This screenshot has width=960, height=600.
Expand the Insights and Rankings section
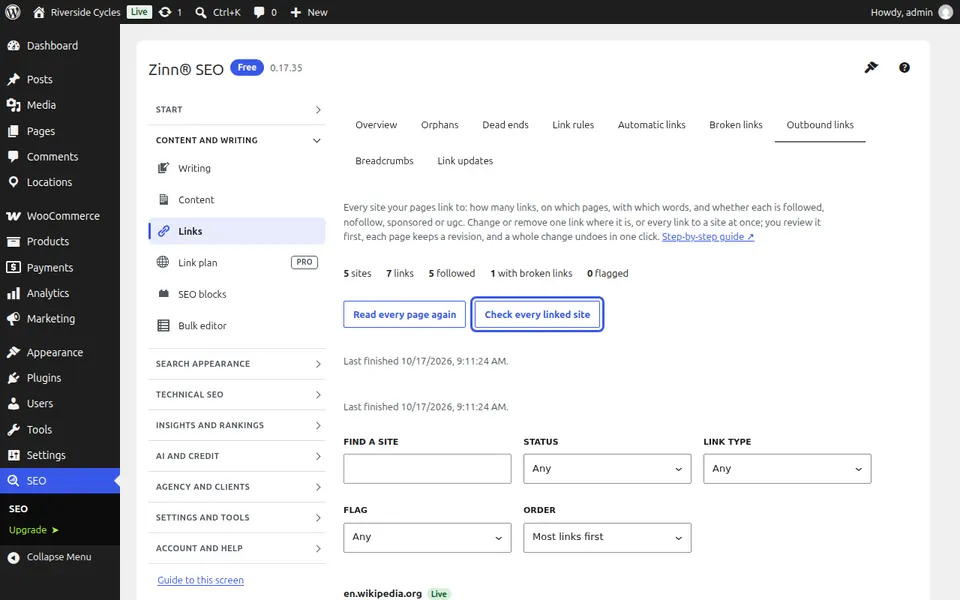tap(237, 425)
